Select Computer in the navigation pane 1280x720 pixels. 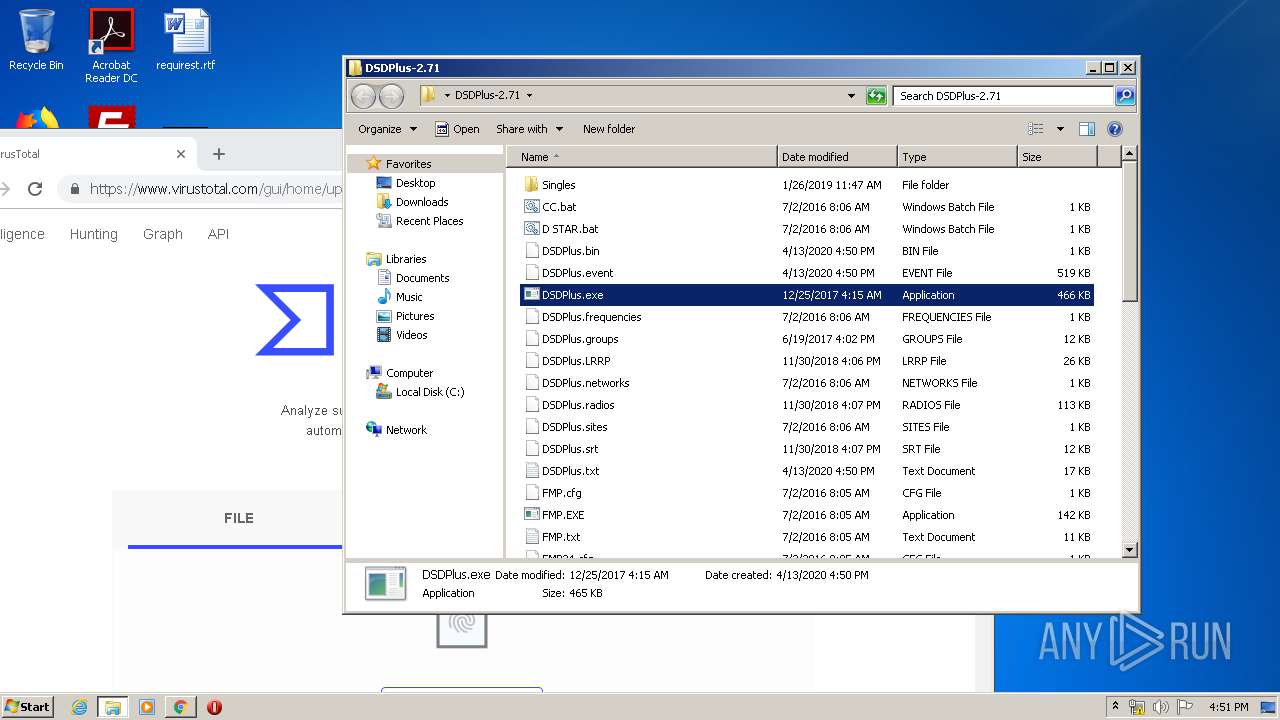click(x=409, y=373)
